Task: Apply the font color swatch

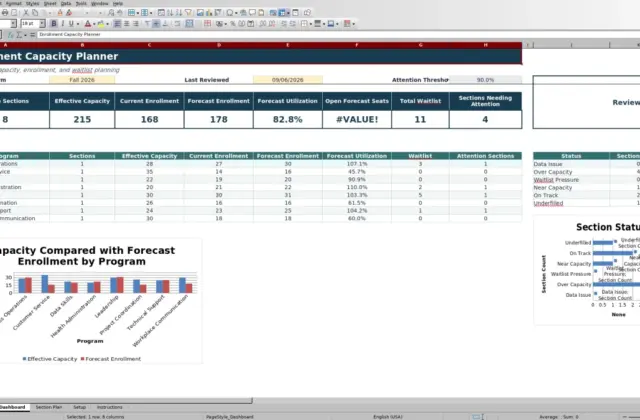Action: 87,24
